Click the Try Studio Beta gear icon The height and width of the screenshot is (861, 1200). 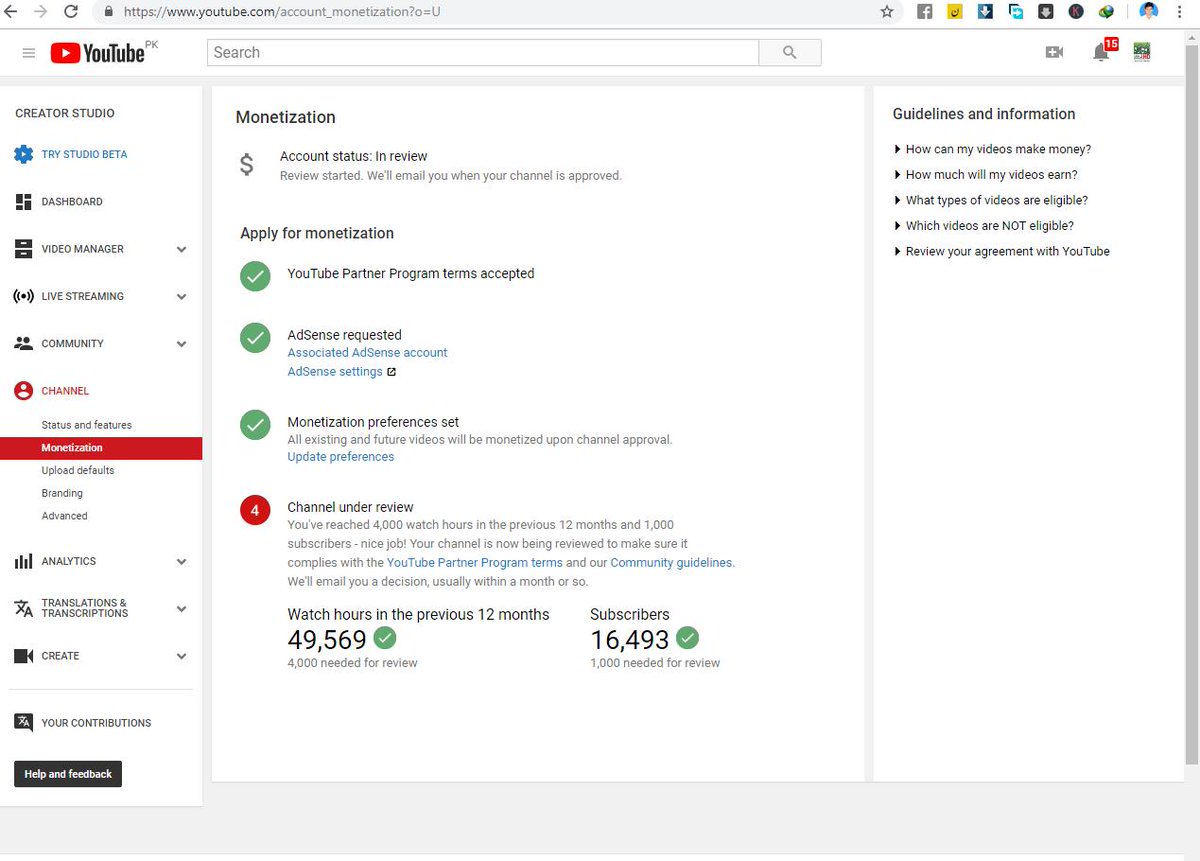23,155
